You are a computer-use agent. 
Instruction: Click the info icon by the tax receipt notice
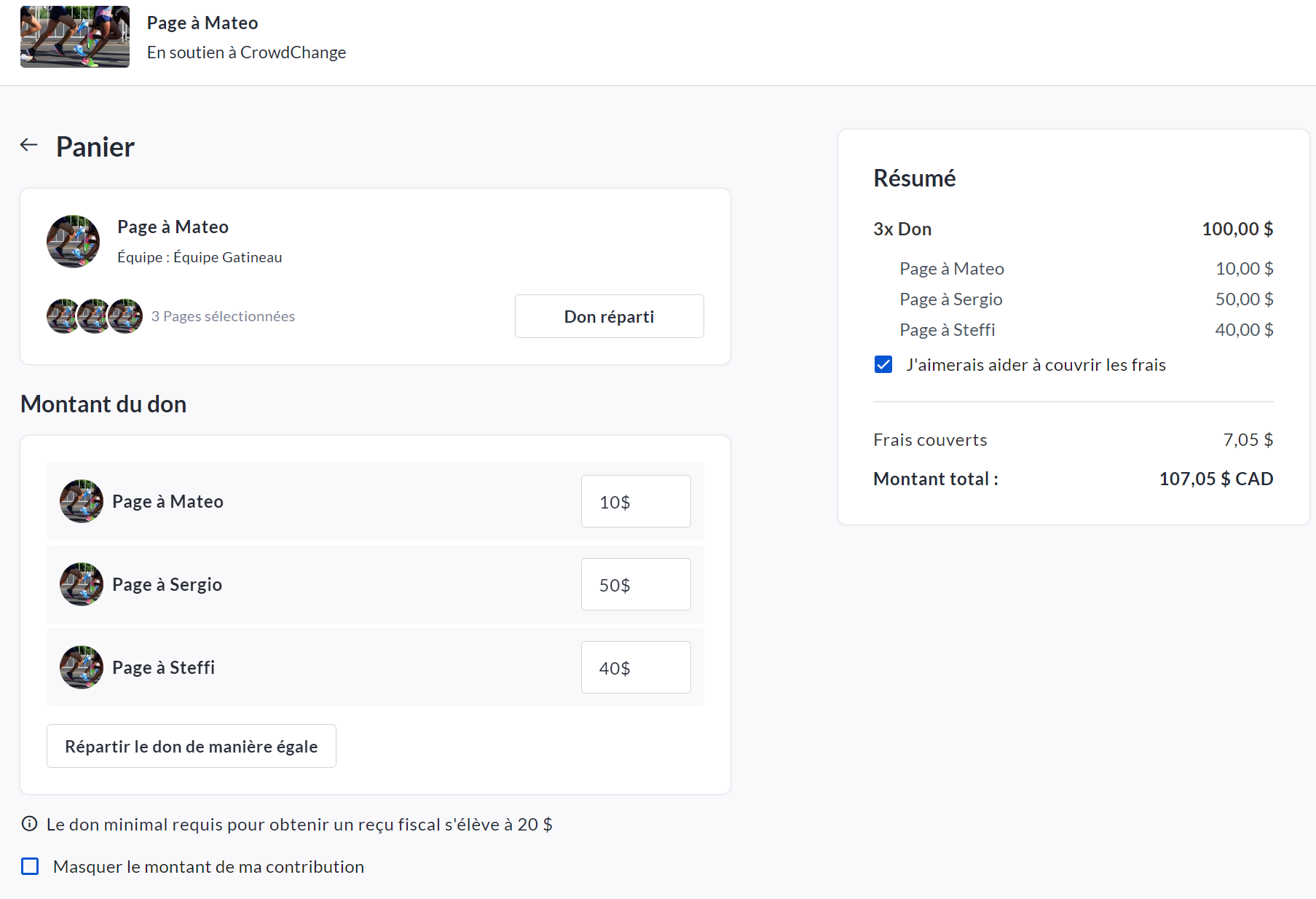coord(29,824)
